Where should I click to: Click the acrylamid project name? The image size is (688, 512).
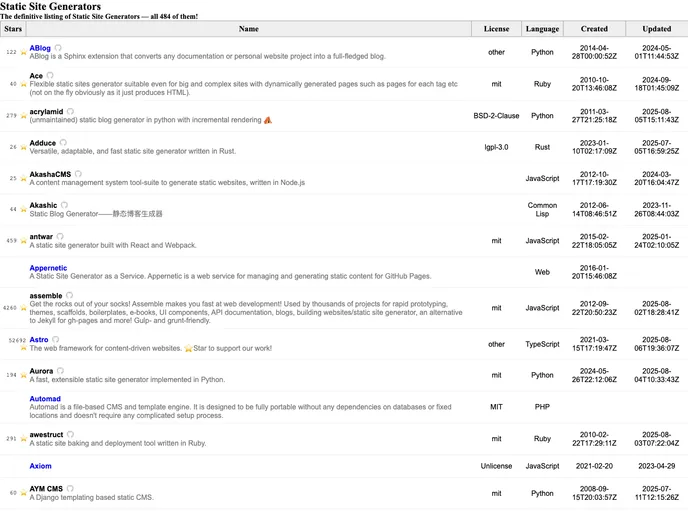point(46,111)
